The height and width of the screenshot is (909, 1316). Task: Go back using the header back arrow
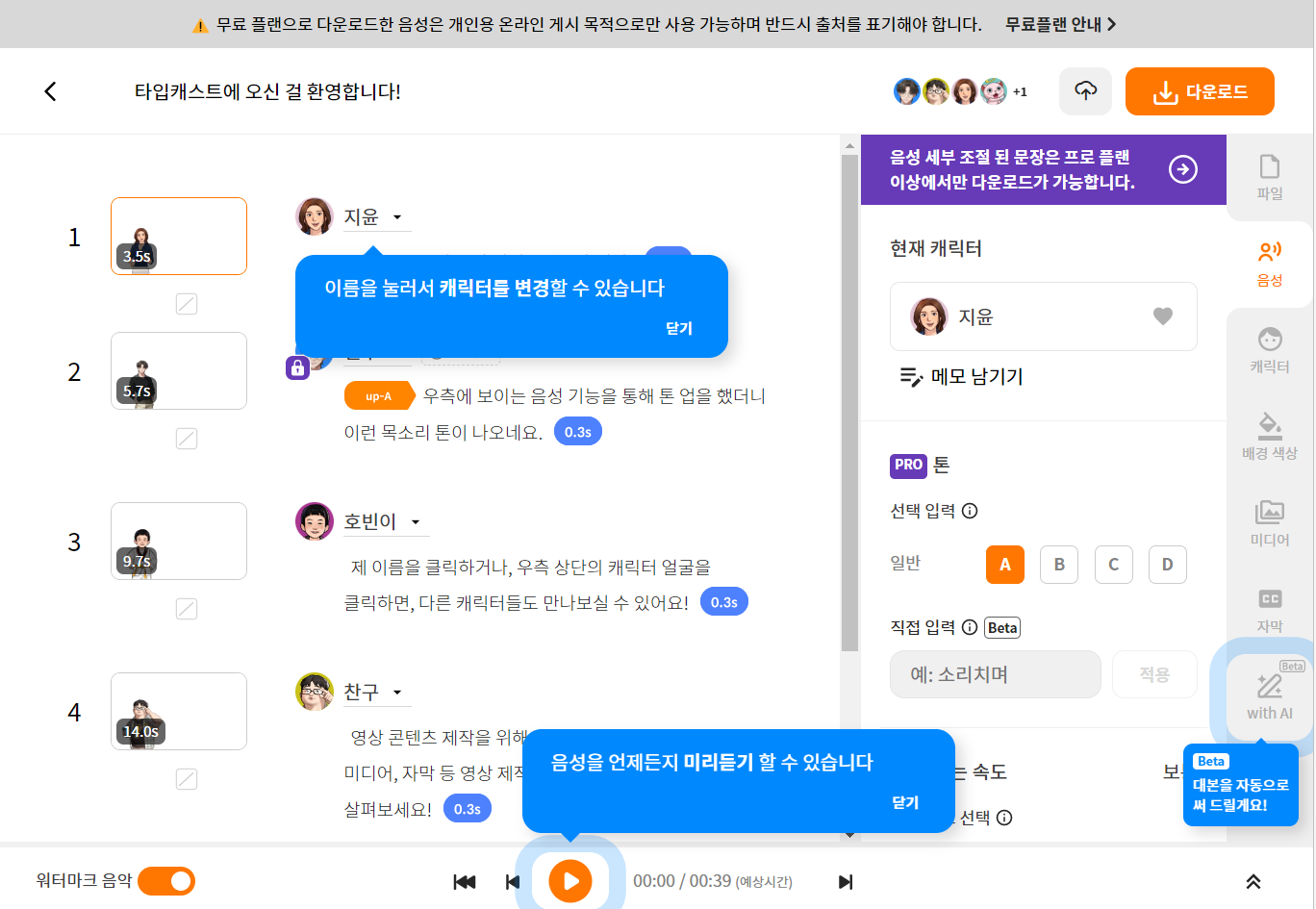click(50, 90)
